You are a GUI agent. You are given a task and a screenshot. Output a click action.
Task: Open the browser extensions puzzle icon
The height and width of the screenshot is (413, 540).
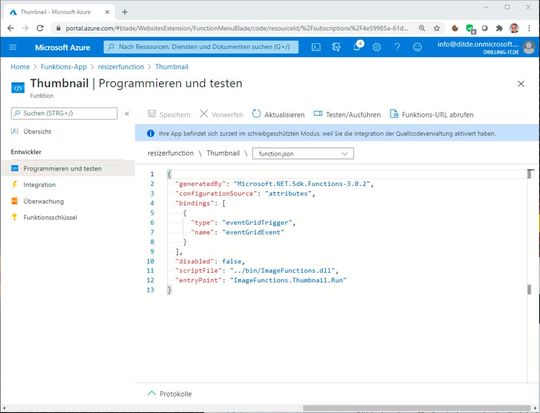coord(499,28)
